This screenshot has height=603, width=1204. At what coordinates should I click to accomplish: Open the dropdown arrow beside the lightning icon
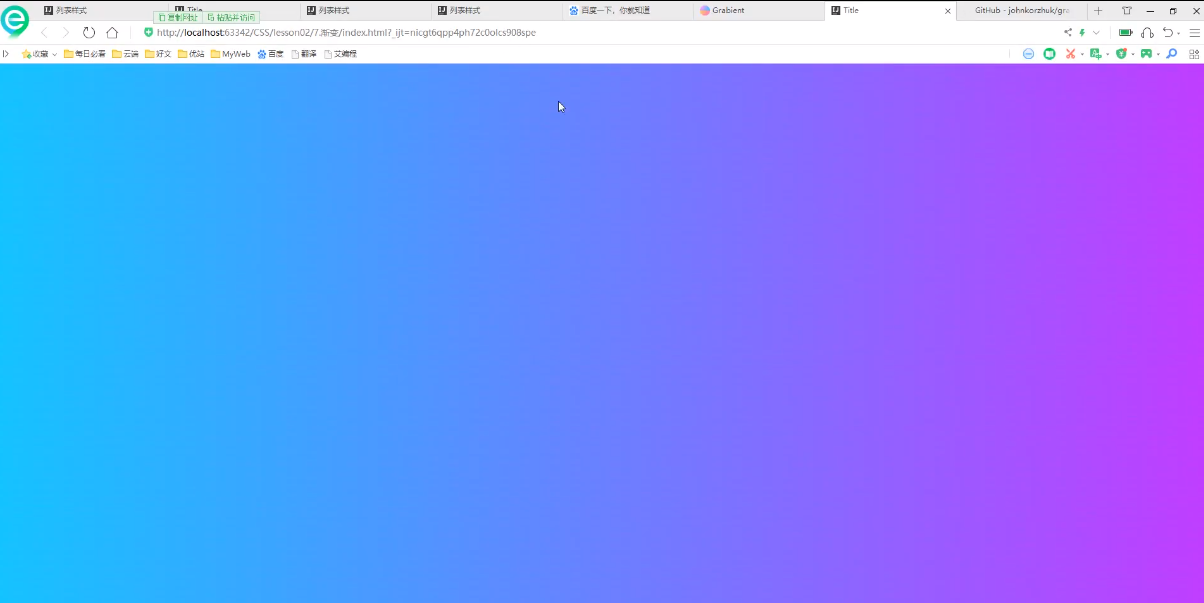click(x=1096, y=32)
